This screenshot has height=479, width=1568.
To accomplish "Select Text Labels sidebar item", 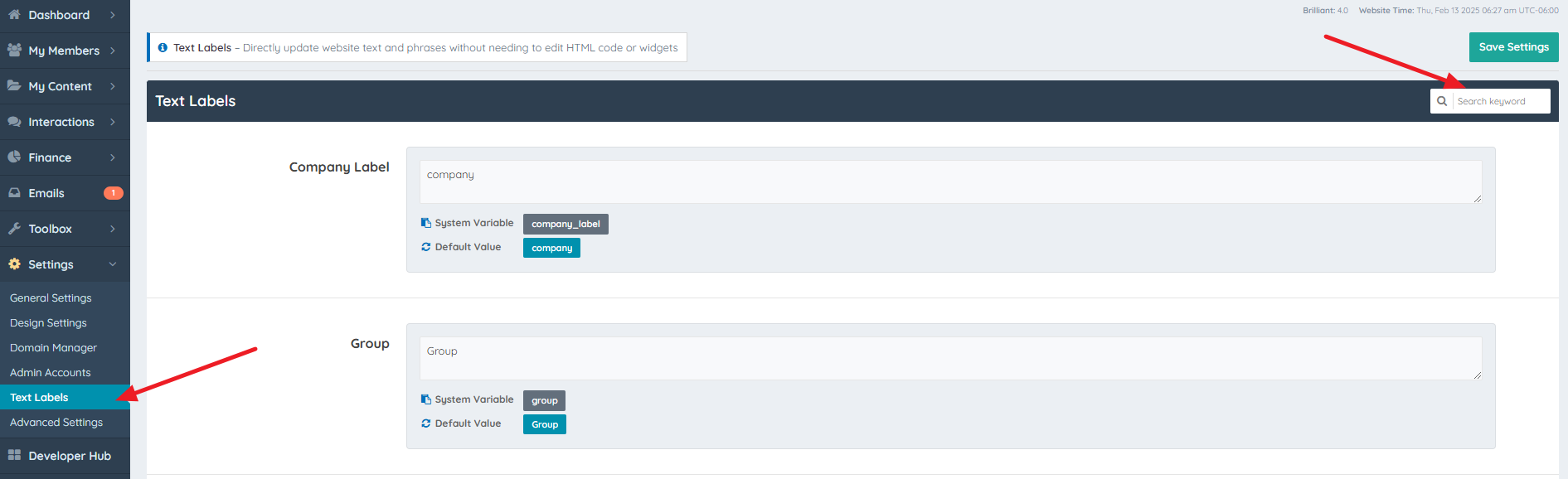I will click(65, 397).
